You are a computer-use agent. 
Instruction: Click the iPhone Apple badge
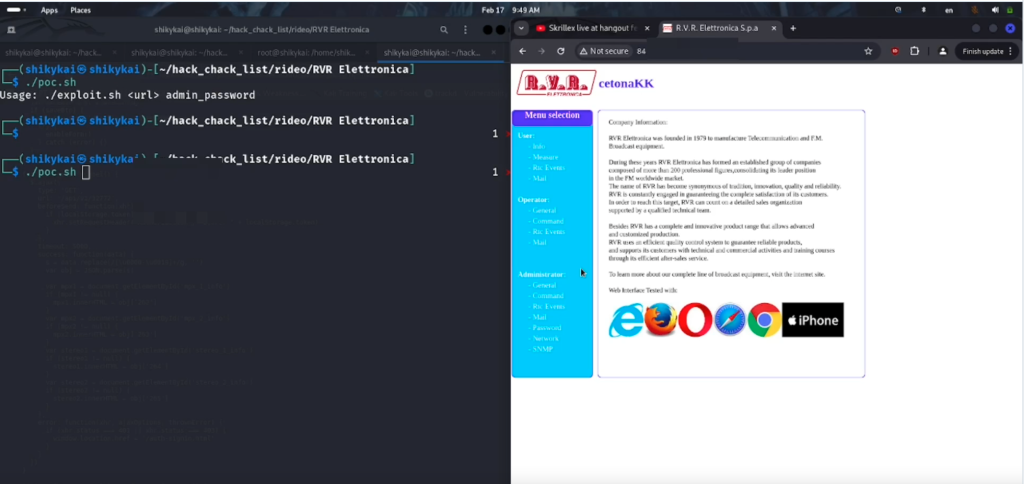pyautogui.click(x=812, y=320)
